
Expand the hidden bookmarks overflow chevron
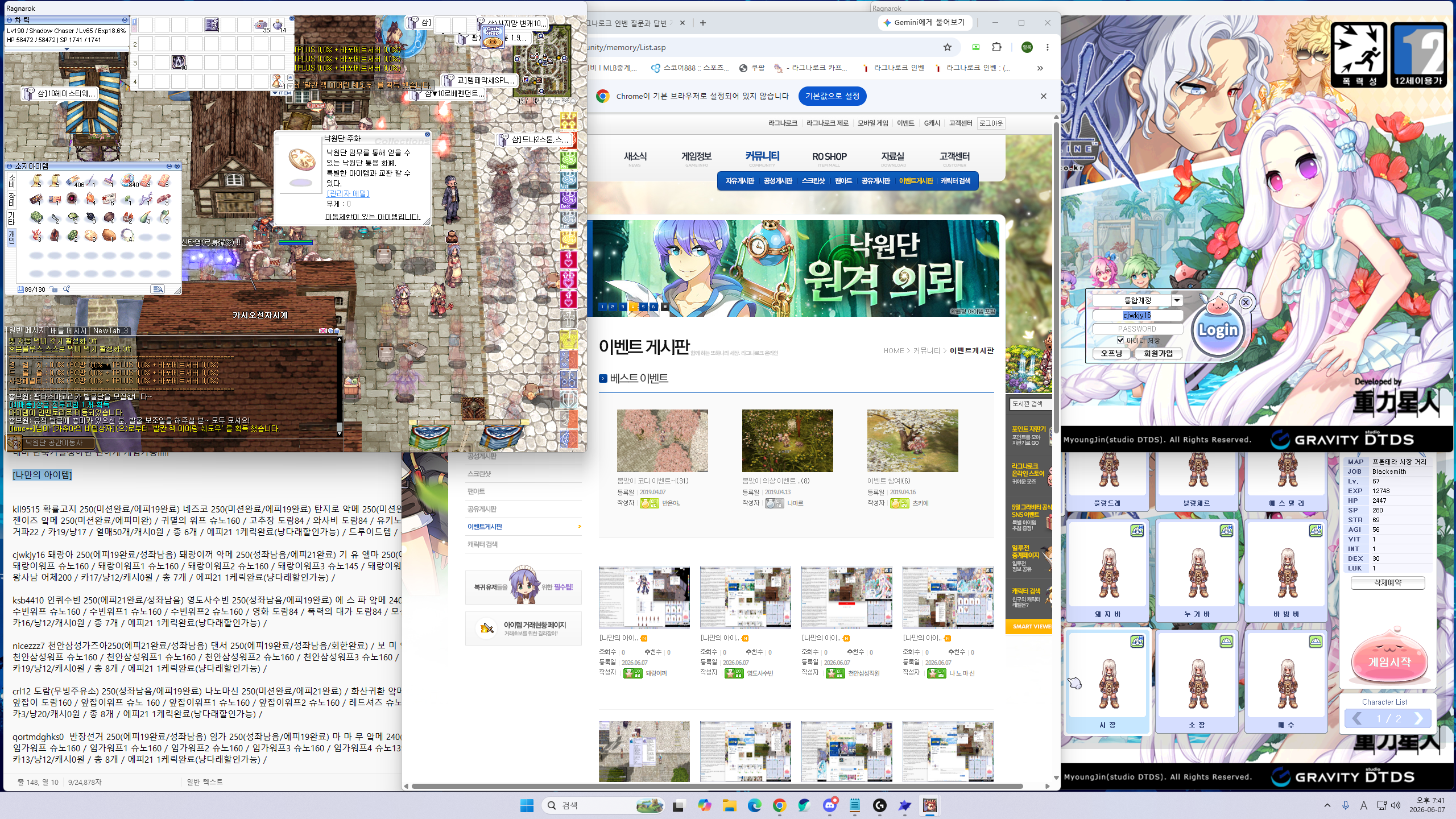(1040, 68)
